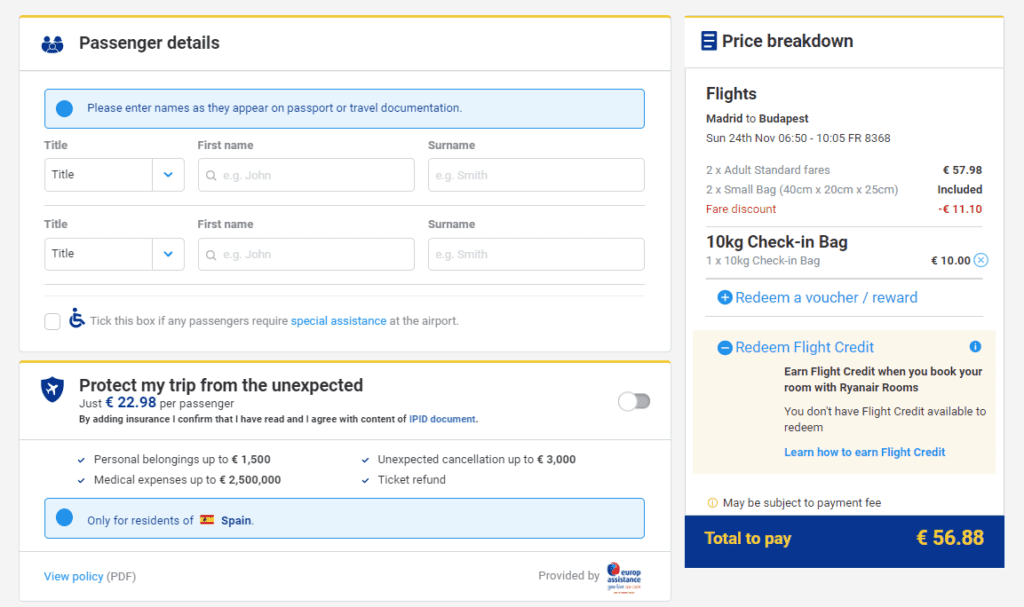Toggle the trip insurance switch on
The image size is (1024, 607).
coord(634,401)
